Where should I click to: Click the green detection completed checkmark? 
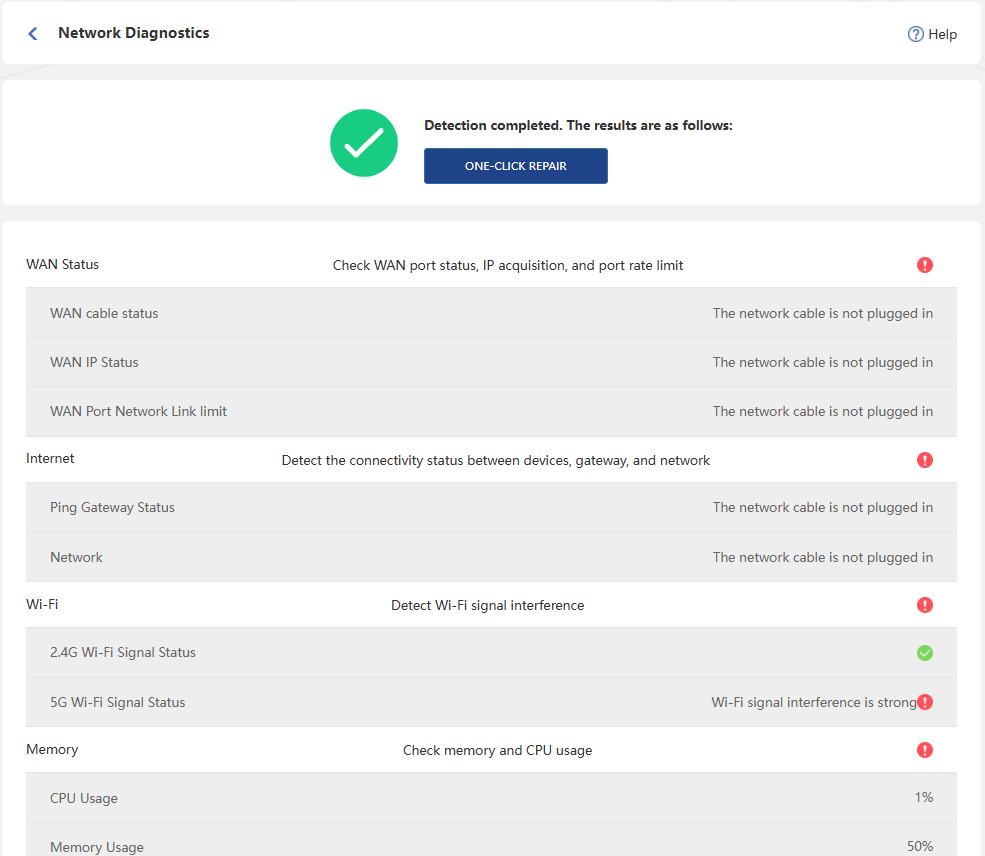[364, 143]
